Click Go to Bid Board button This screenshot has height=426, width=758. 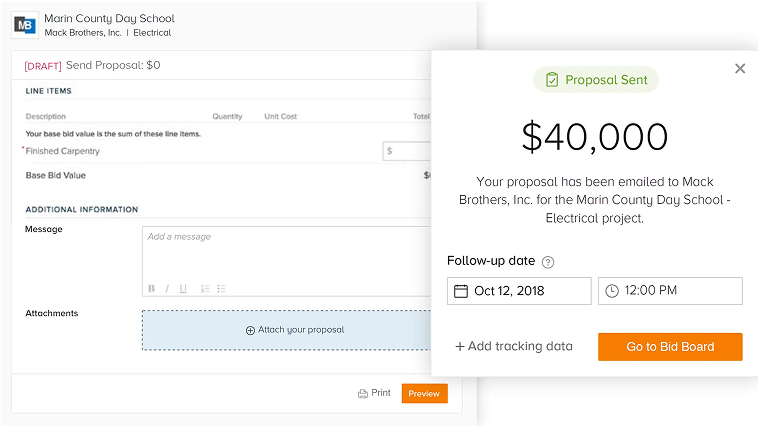(670, 347)
